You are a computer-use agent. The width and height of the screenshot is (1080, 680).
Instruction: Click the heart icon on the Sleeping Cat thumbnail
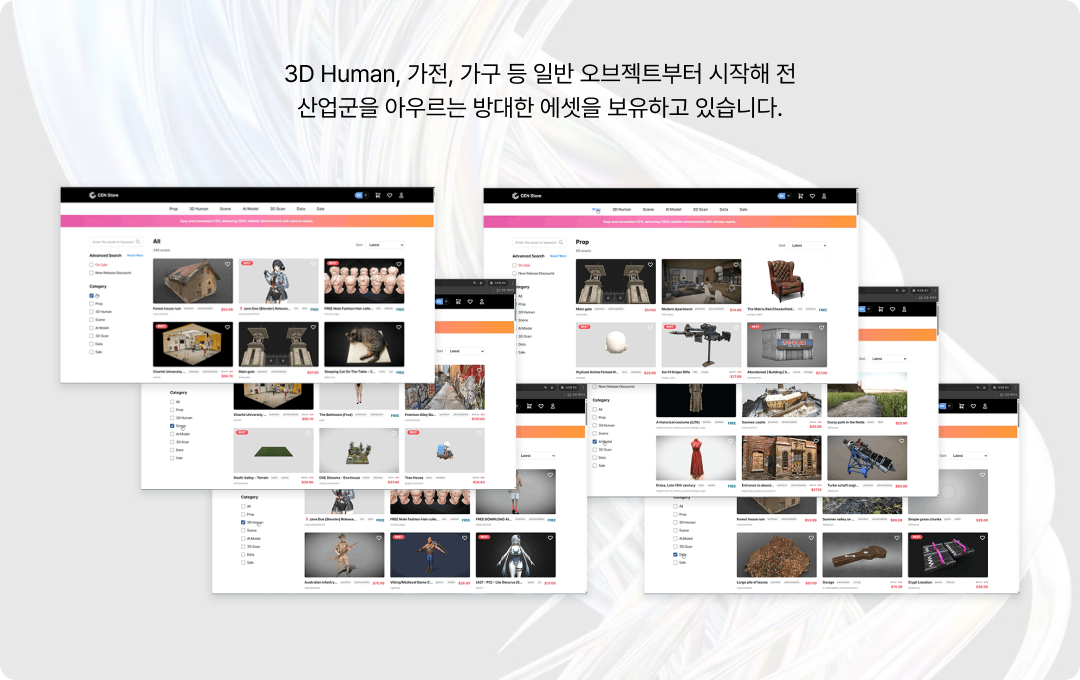pyautogui.click(x=398, y=327)
